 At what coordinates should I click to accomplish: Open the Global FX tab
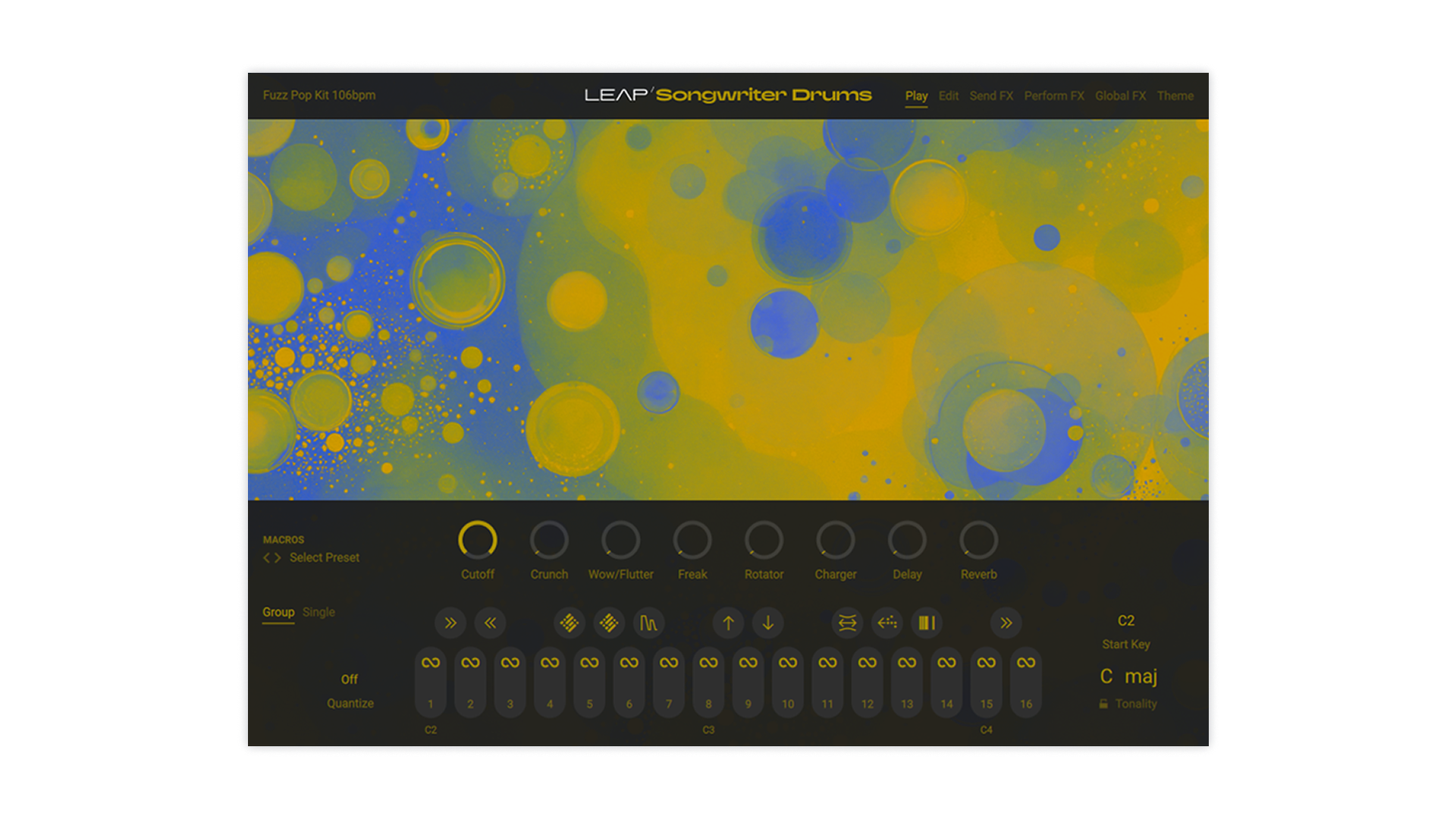tap(1120, 96)
